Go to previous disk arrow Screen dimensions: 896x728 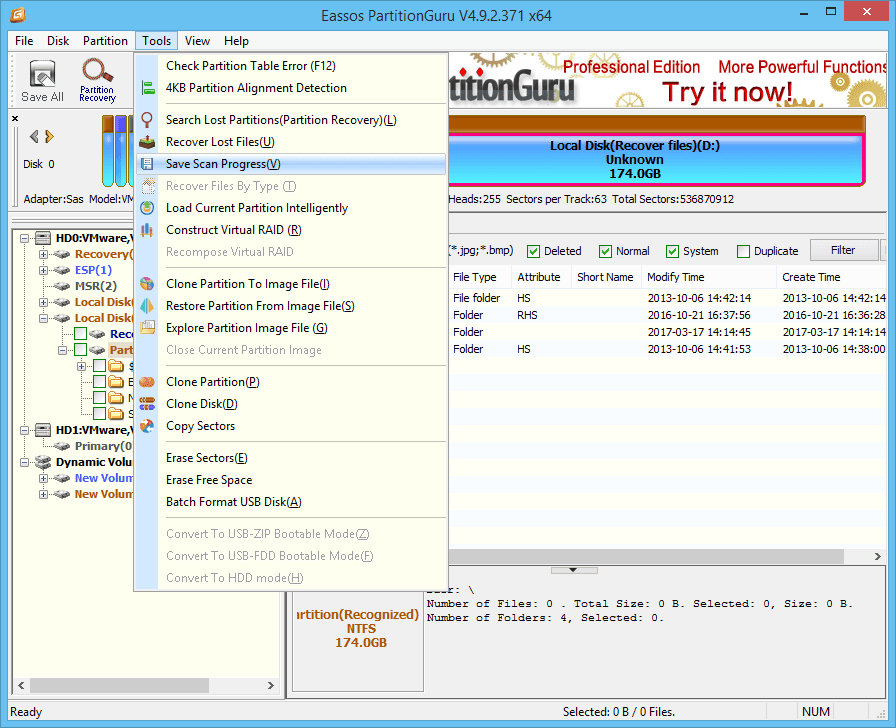(34, 137)
